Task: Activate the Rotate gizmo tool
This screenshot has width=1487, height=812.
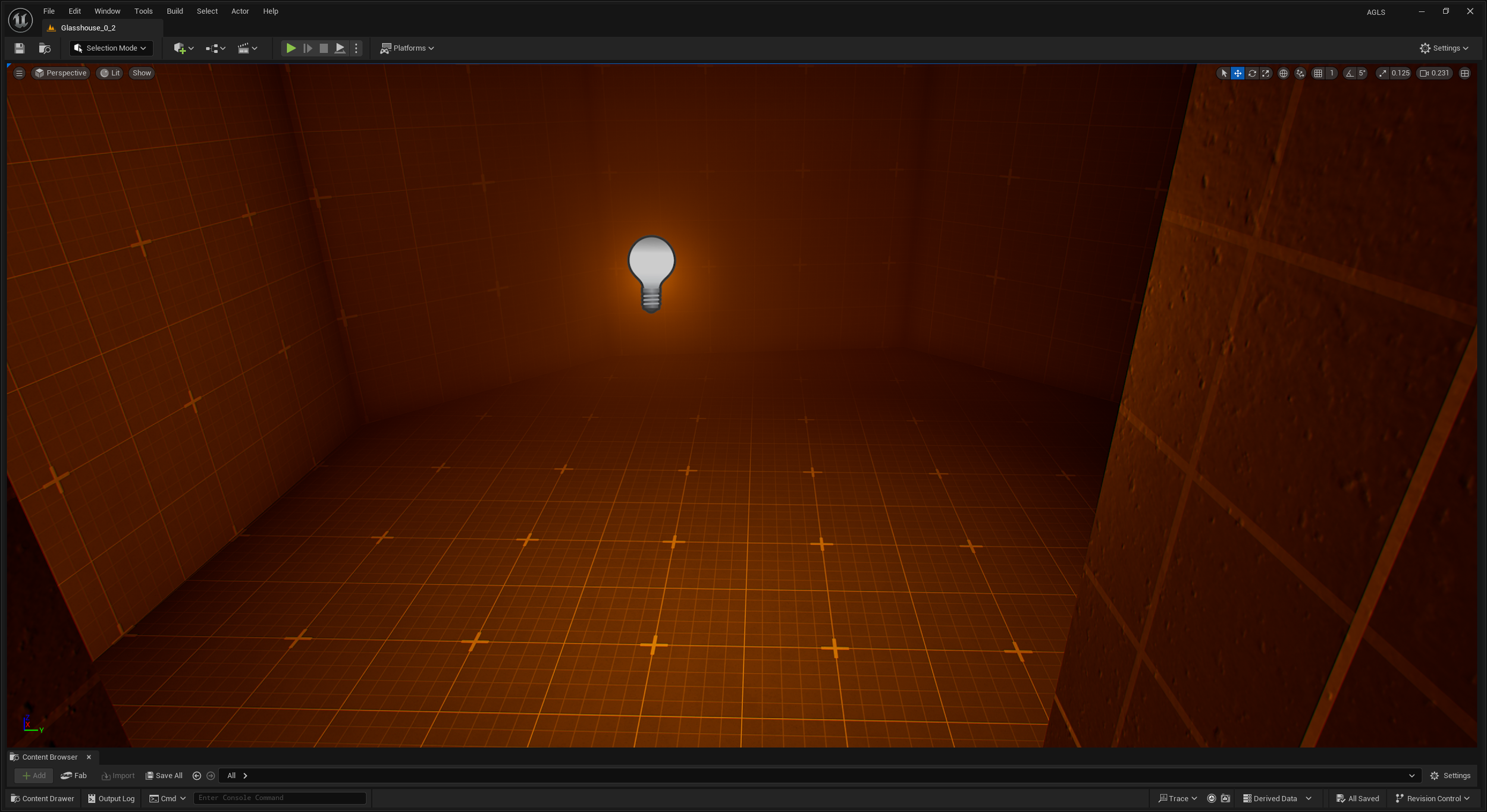Action: pos(1251,73)
